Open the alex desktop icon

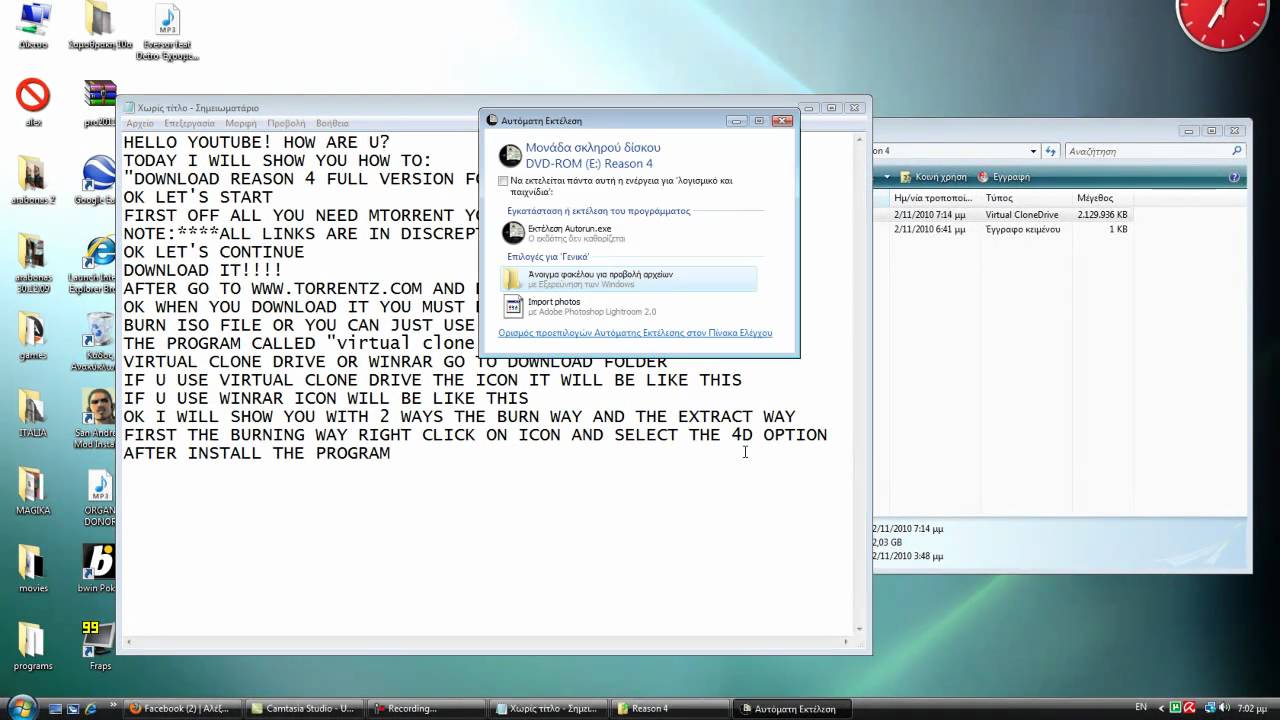coord(33,103)
